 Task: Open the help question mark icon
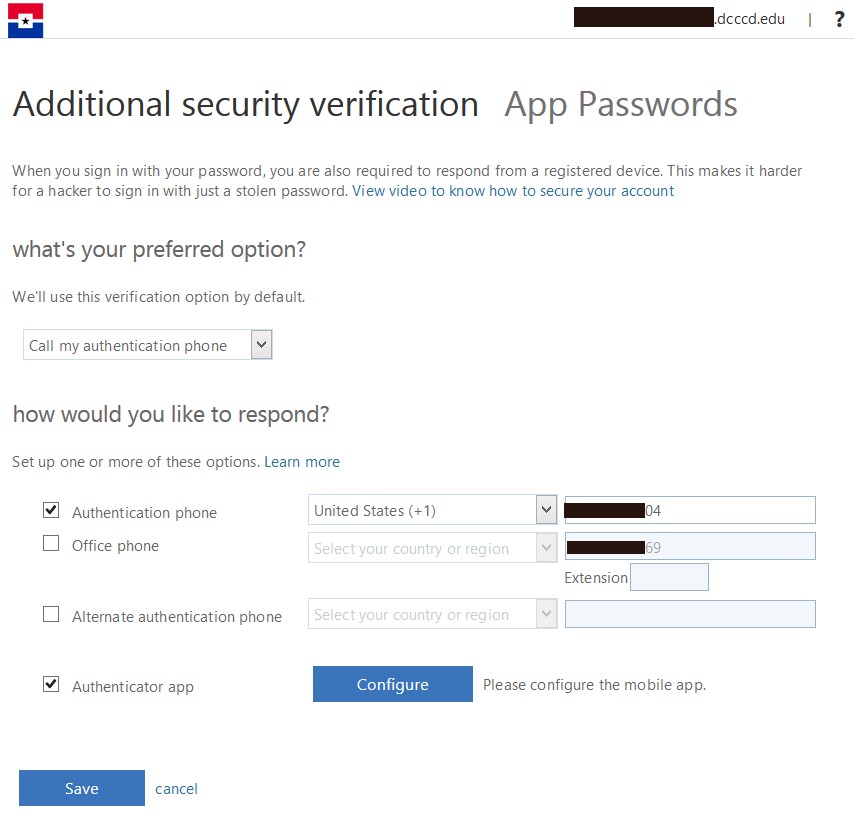(839, 19)
